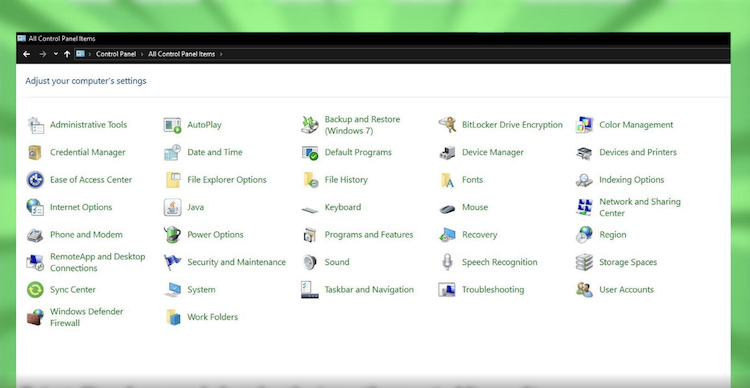750x388 pixels.
Task: Open the Power Options icon
Action: click(x=172, y=234)
